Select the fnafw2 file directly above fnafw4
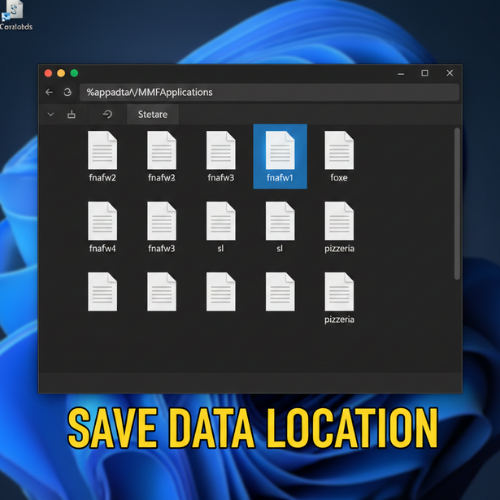Viewport: 500px width, 500px height. pos(102,157)
